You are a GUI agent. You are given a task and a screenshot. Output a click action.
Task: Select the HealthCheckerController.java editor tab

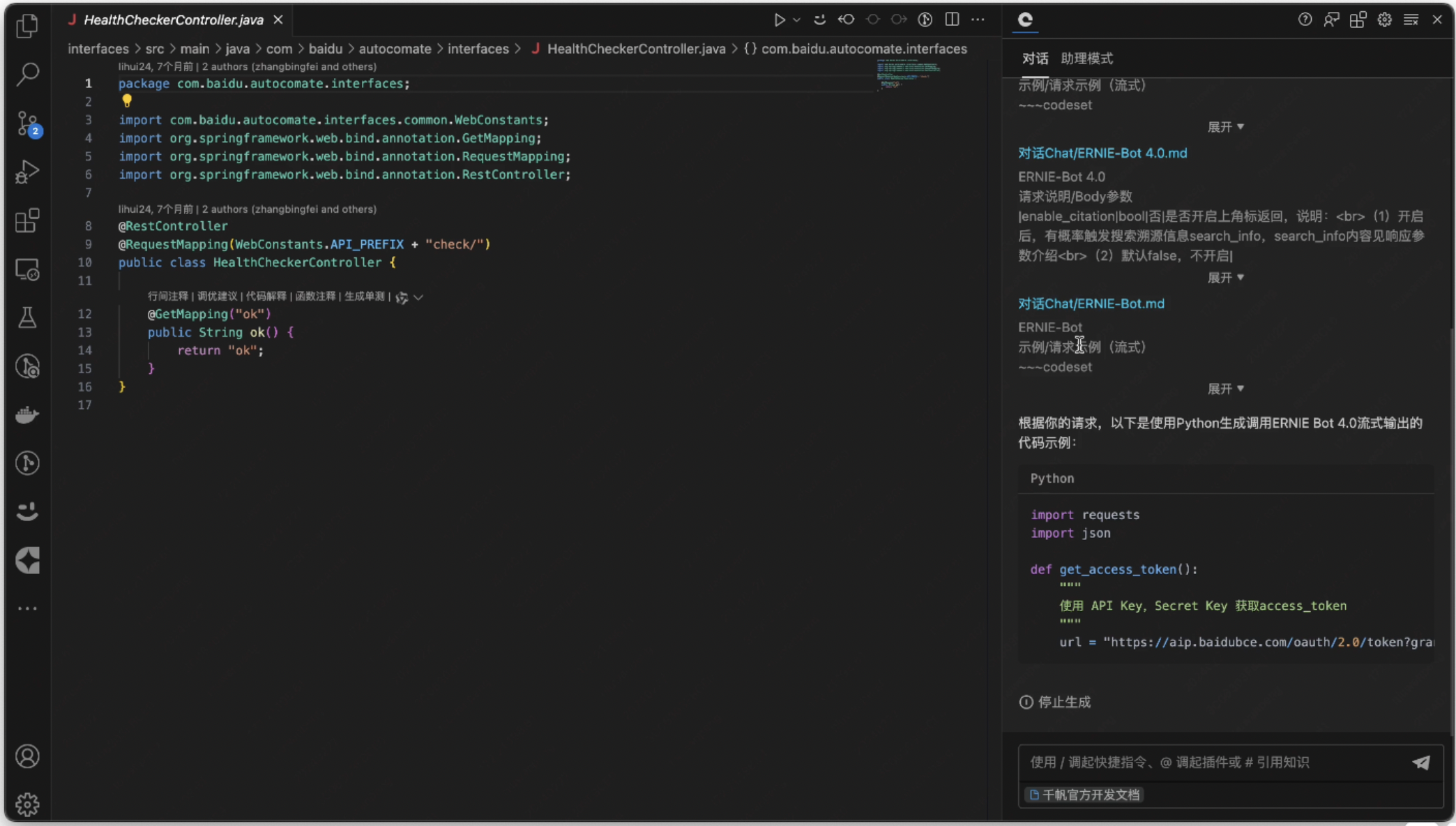[174, 20]
